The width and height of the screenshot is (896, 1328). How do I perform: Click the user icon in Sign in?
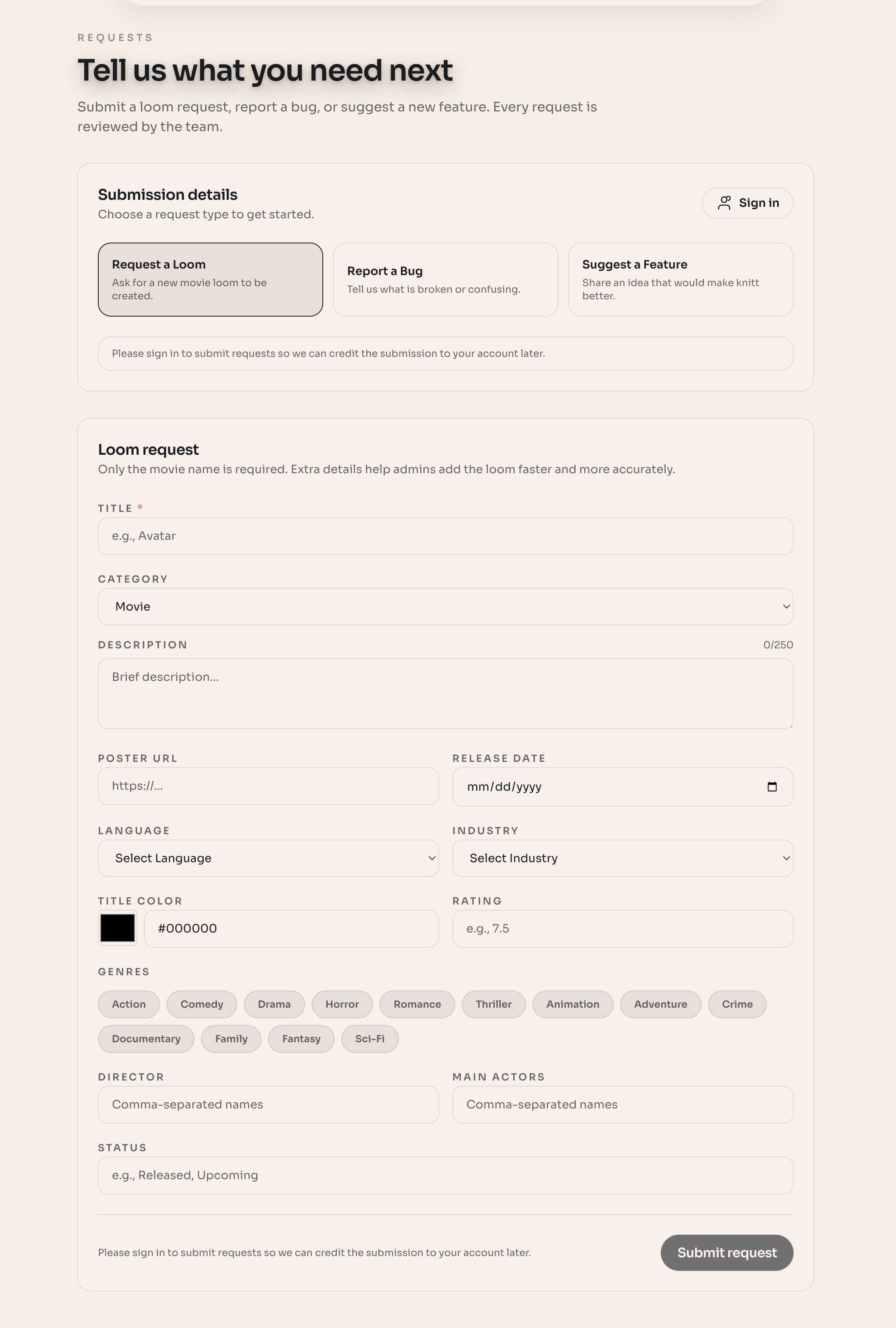(724, 203)
